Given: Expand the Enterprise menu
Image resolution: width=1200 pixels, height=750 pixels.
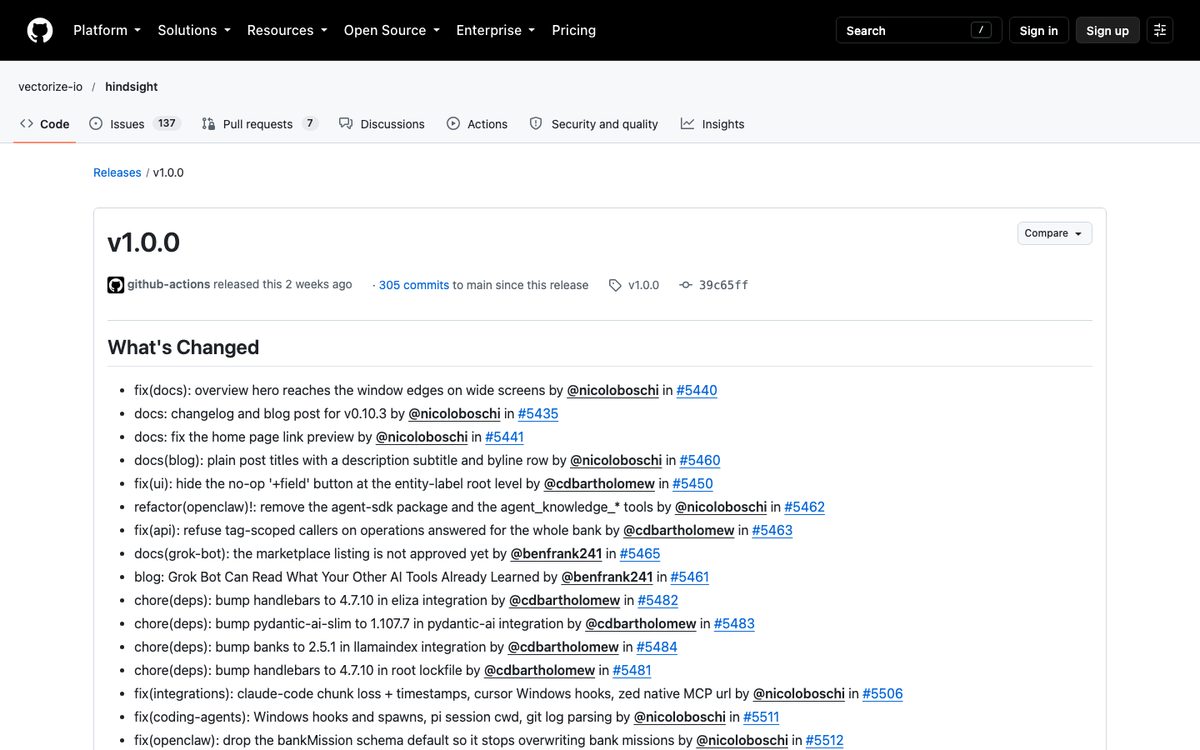Looking at the screenshot, I should pos(496,30).
